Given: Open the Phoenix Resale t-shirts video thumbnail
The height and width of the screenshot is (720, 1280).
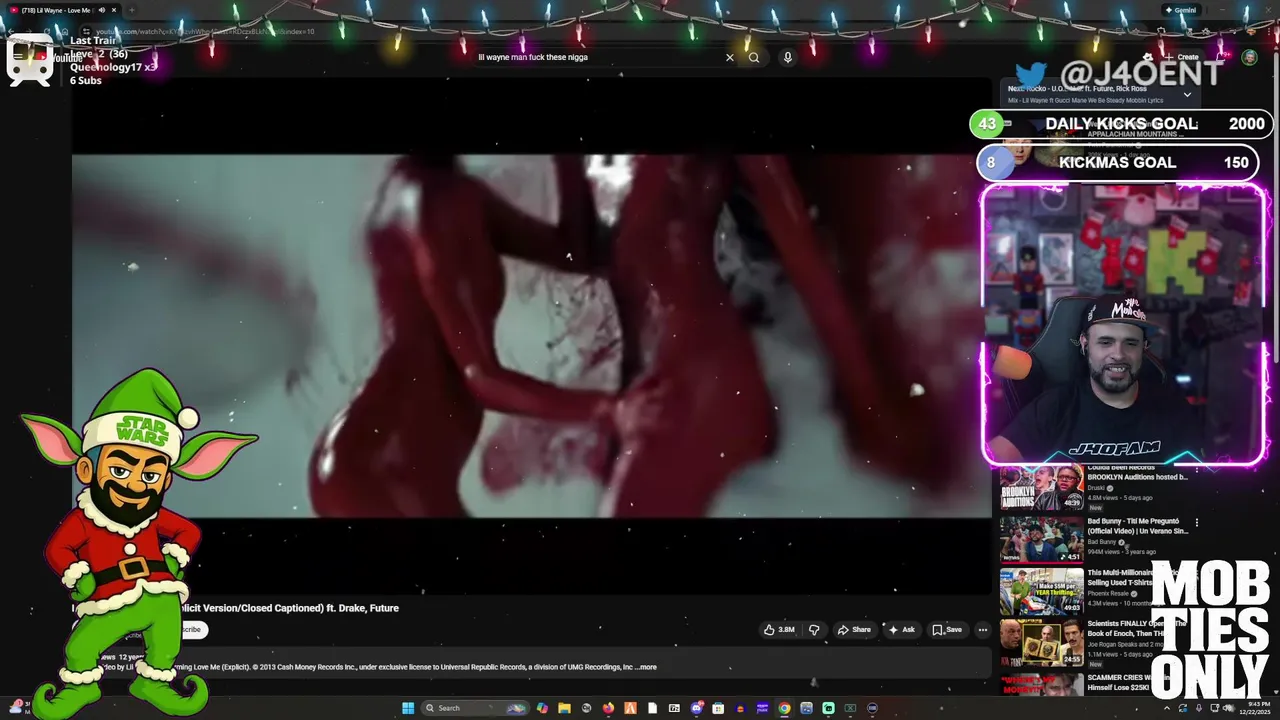Looking at the screenshot, I should [1042, 591].
